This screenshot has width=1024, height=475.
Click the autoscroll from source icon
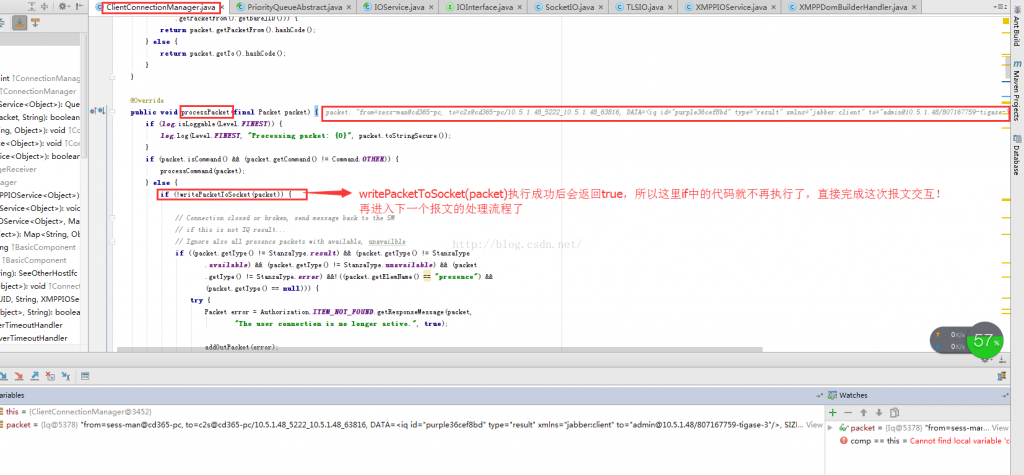coord(42,6)
